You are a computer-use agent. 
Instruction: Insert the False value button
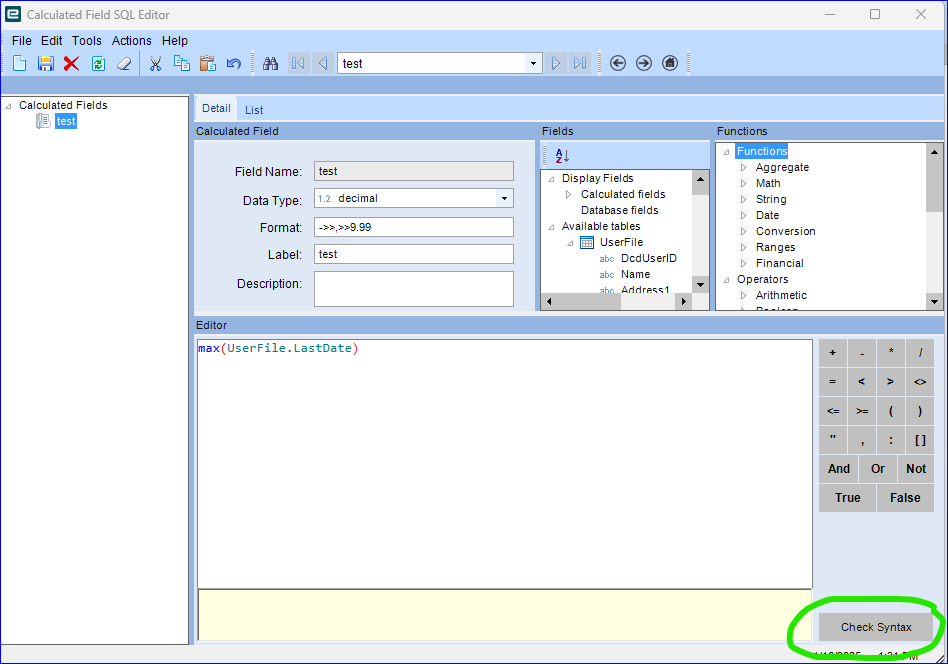(x=905, y=498)
